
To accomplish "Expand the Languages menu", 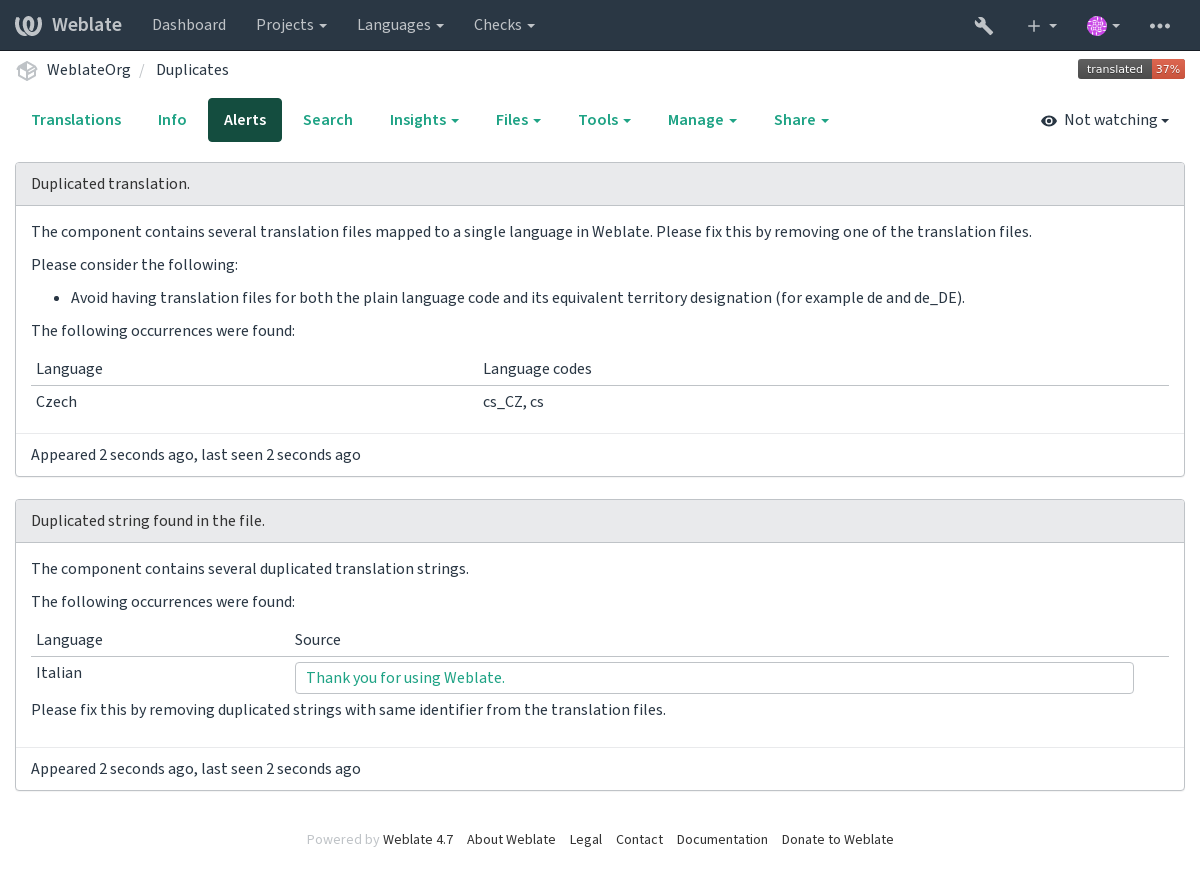I will pyautogui.click(x=400, y=25).
